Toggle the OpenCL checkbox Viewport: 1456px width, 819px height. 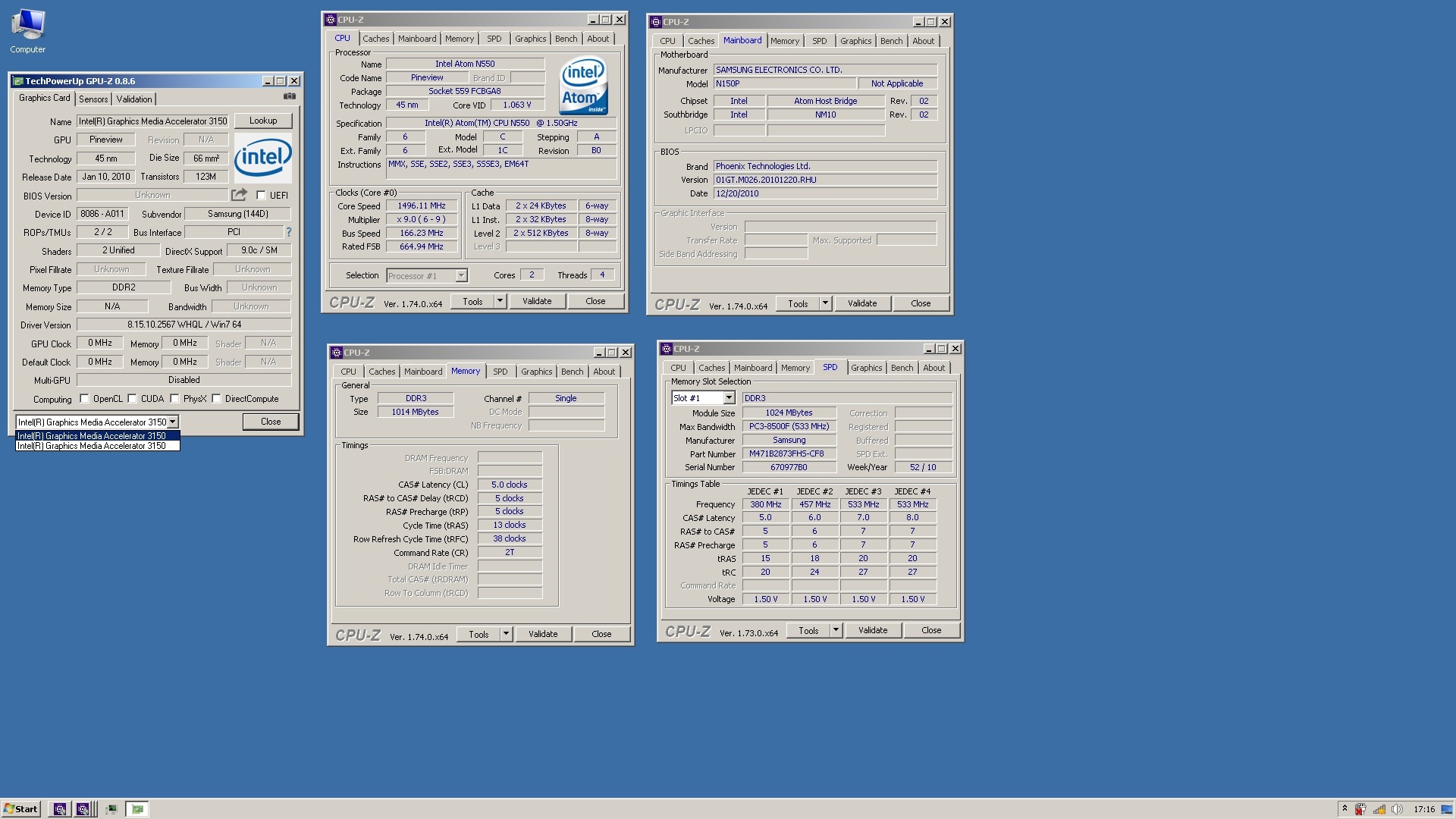pyautogui.click(x=84, y=399)
